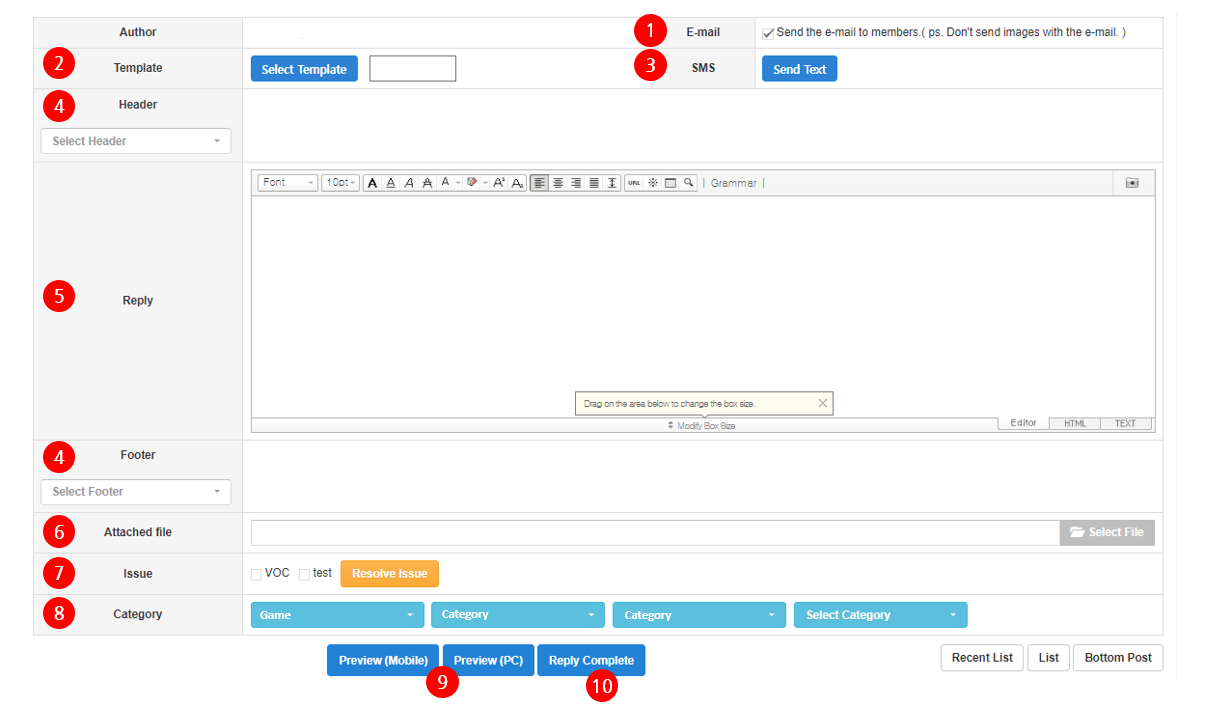This screenshot has width=1220, height=724.
Task: Open find/search tool in editor toolbar
Action: [x=688, y=183]
